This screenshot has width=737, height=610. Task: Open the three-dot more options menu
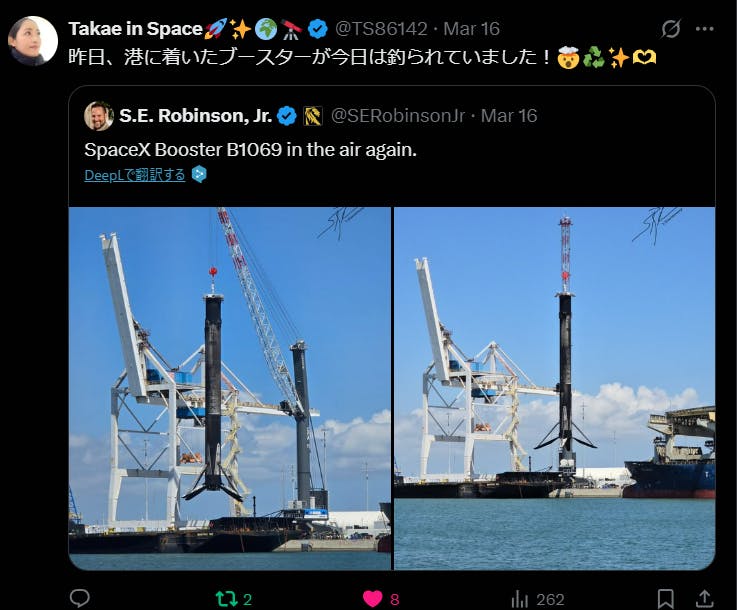(x=704, y=29)
